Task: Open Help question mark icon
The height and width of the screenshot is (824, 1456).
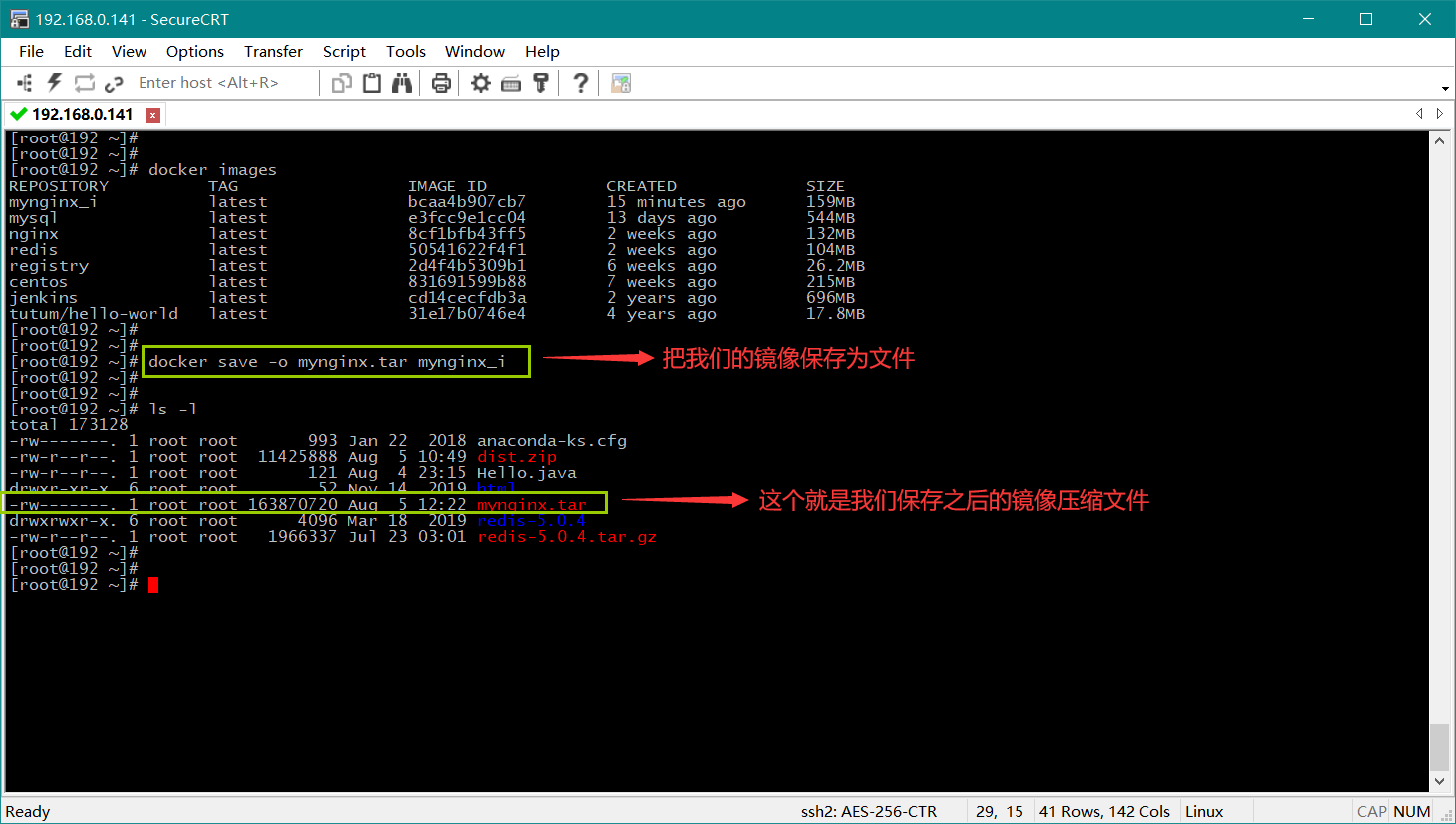Action: [580, 83]
